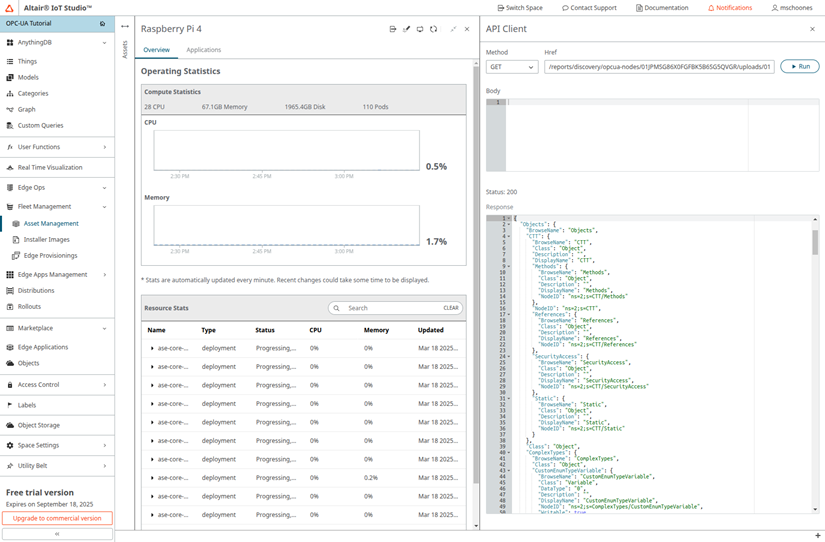The height and width of the screenshot is (542, 825).
Task: Open Notifications in top bar
Action: coord(730,8)
